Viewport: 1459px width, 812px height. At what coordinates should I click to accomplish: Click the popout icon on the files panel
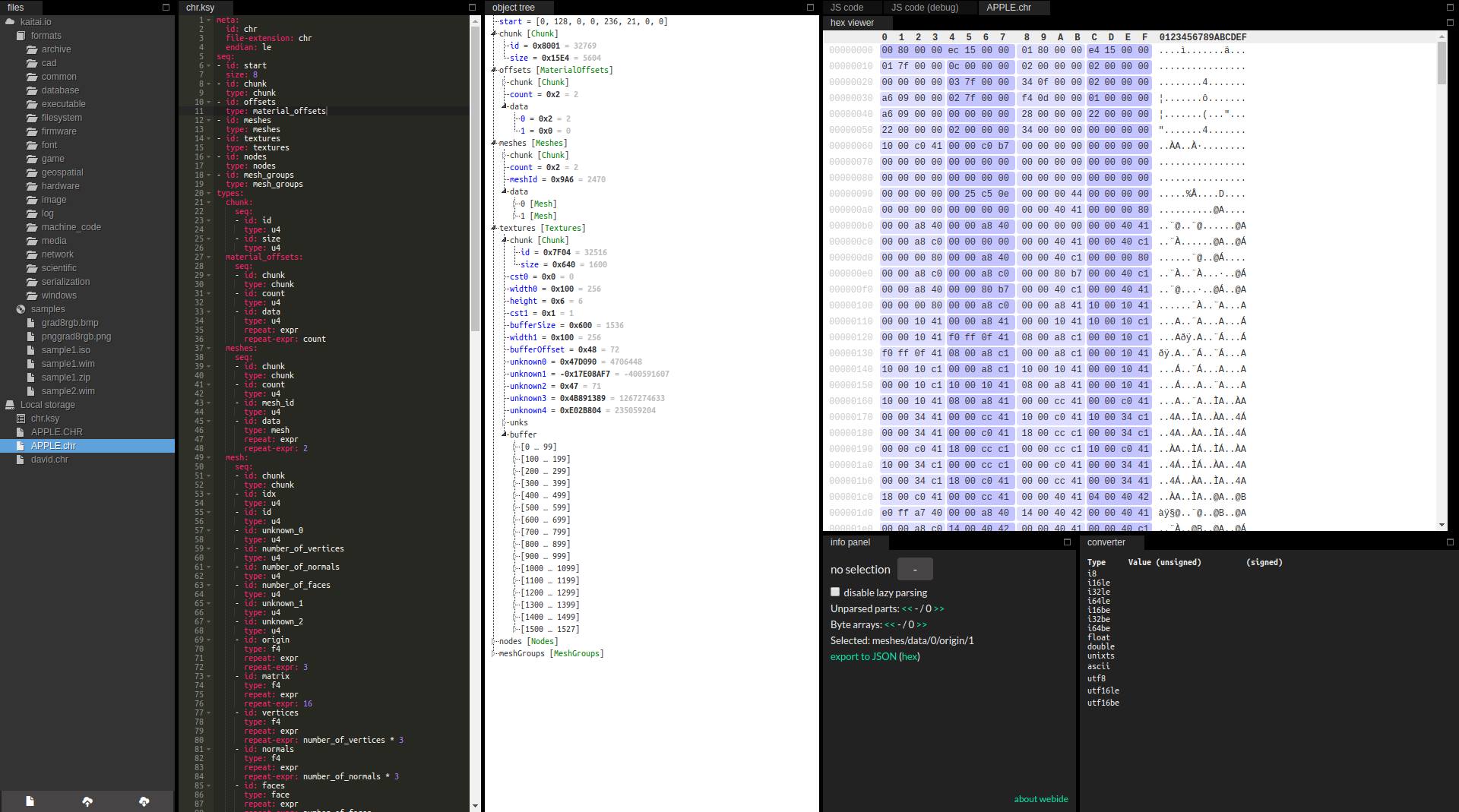(165, 7)
